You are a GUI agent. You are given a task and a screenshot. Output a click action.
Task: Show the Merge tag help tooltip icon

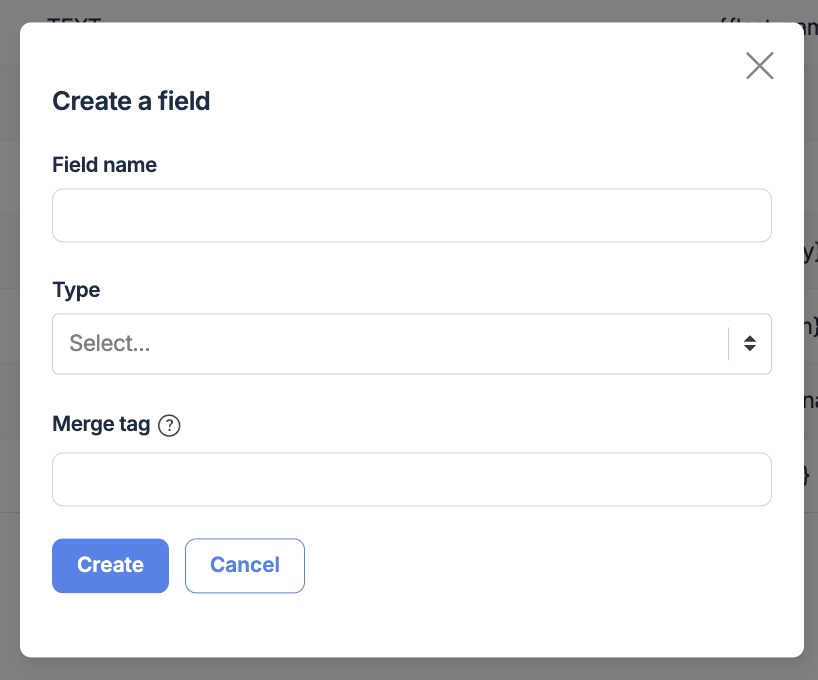170,425
